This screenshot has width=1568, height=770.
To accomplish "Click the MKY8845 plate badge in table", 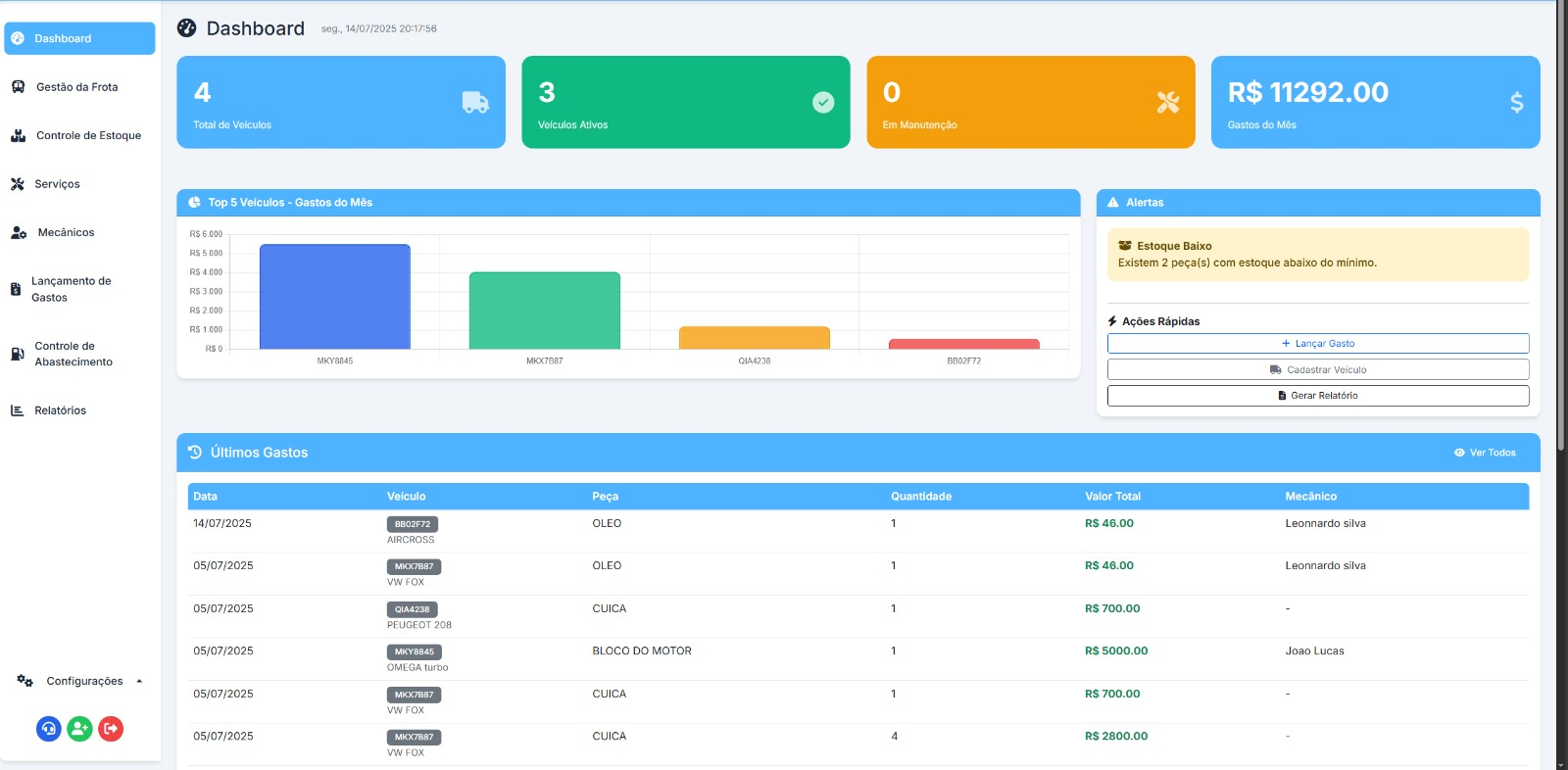I will [415, 651].
